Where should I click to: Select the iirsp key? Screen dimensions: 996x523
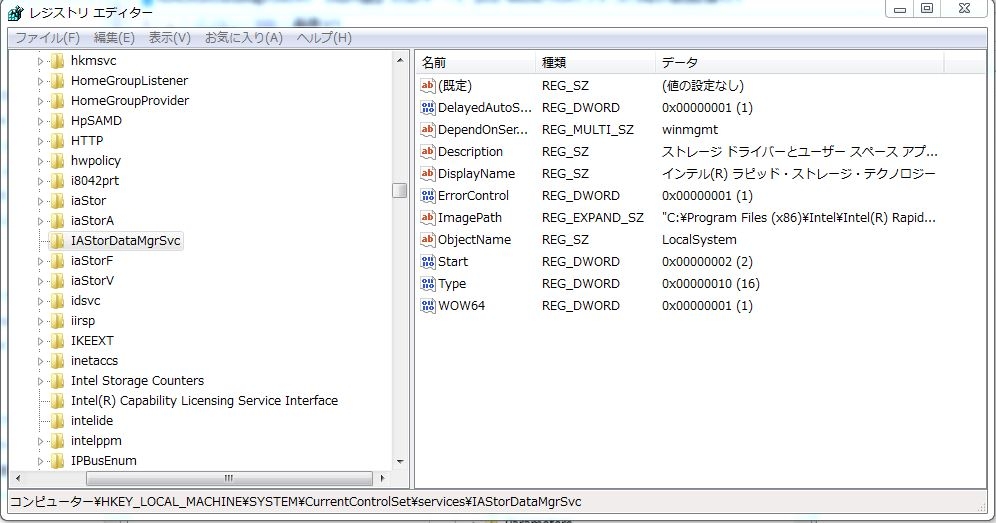pos(83,321)
